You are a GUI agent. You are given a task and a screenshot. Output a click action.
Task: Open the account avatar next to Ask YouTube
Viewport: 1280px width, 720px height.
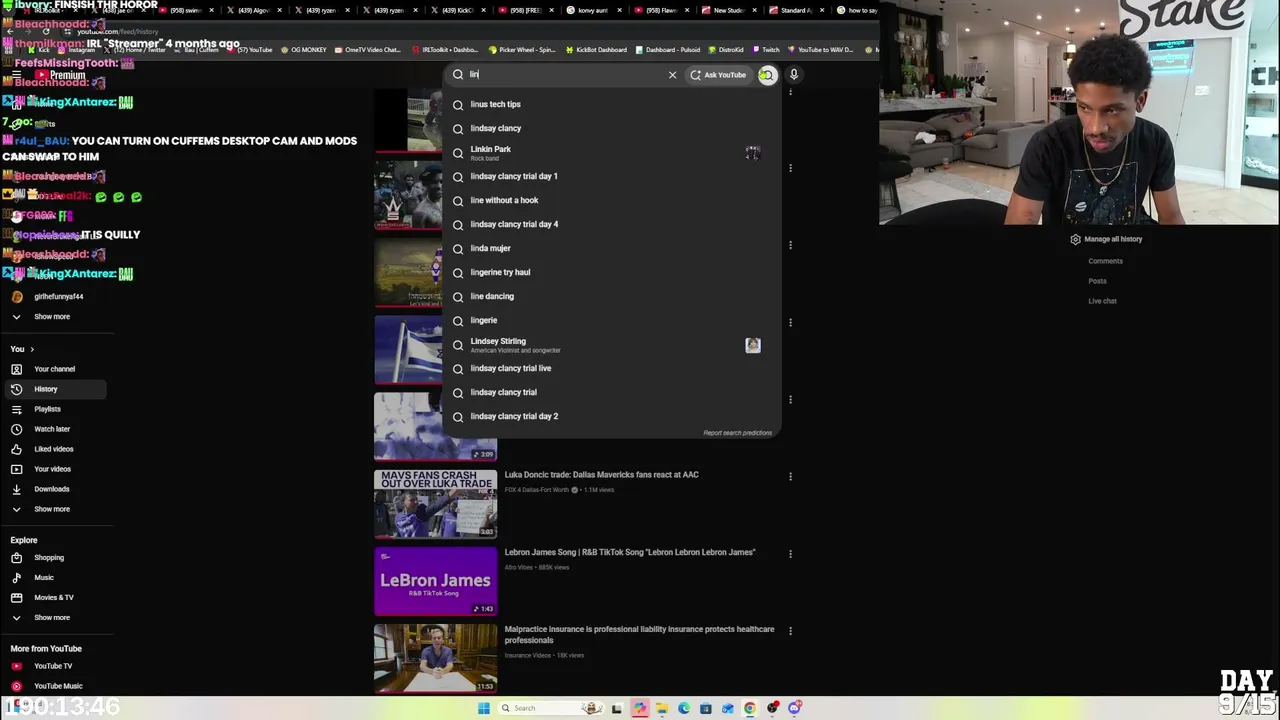tap(767, 75)
